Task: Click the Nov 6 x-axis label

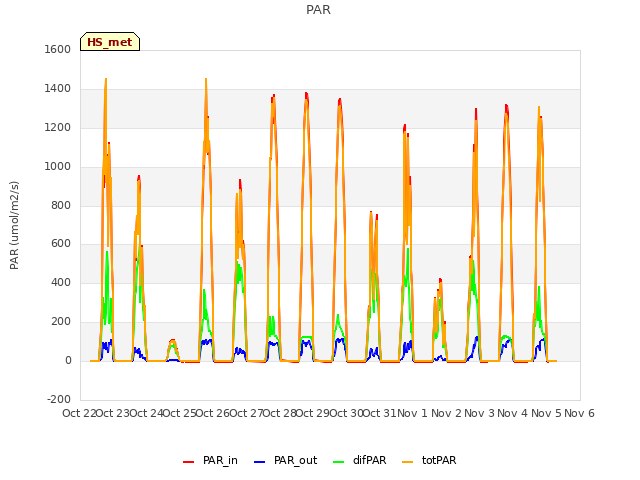Action: 579,413
